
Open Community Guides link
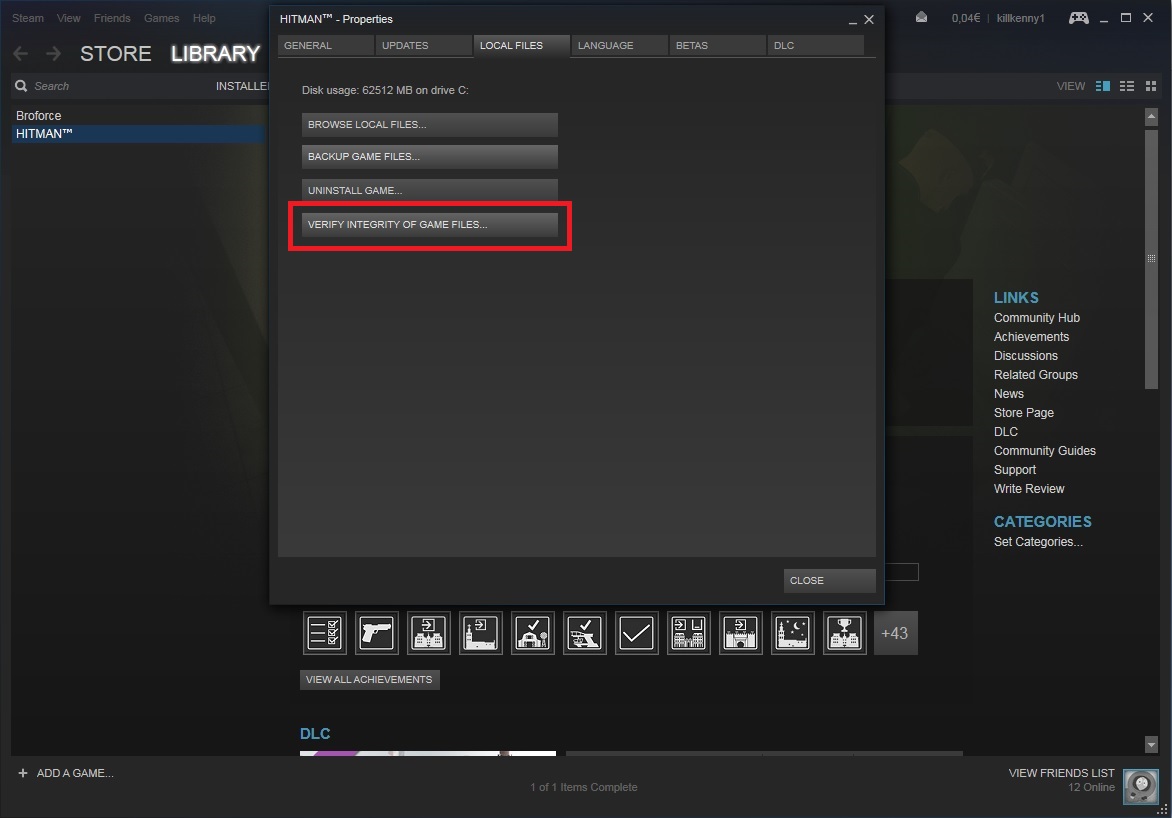click(x=1045, y=451)
